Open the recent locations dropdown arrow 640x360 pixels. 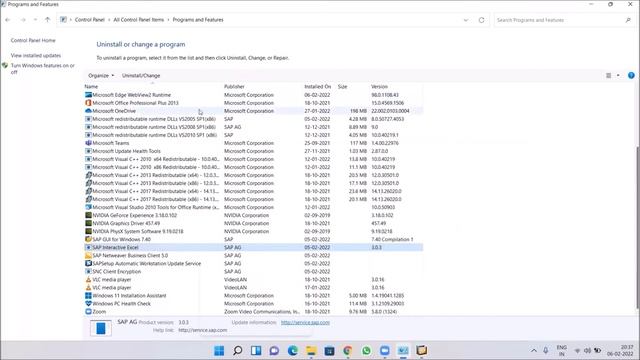[36, 20]
